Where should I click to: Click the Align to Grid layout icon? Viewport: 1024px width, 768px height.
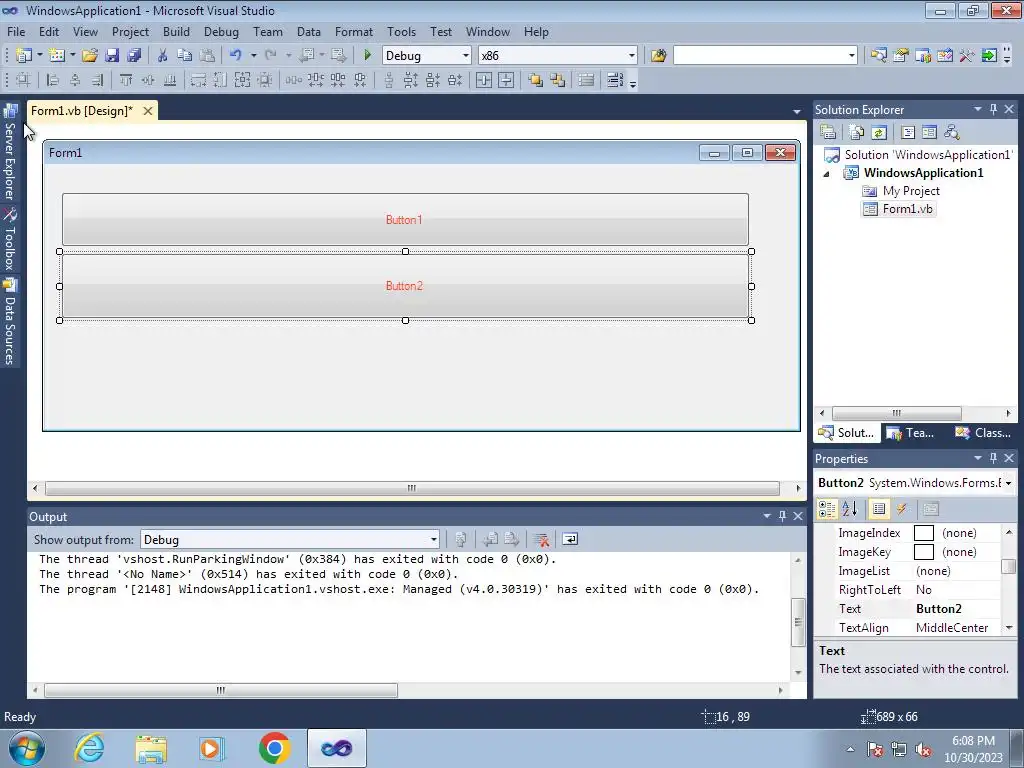[23, 80]
